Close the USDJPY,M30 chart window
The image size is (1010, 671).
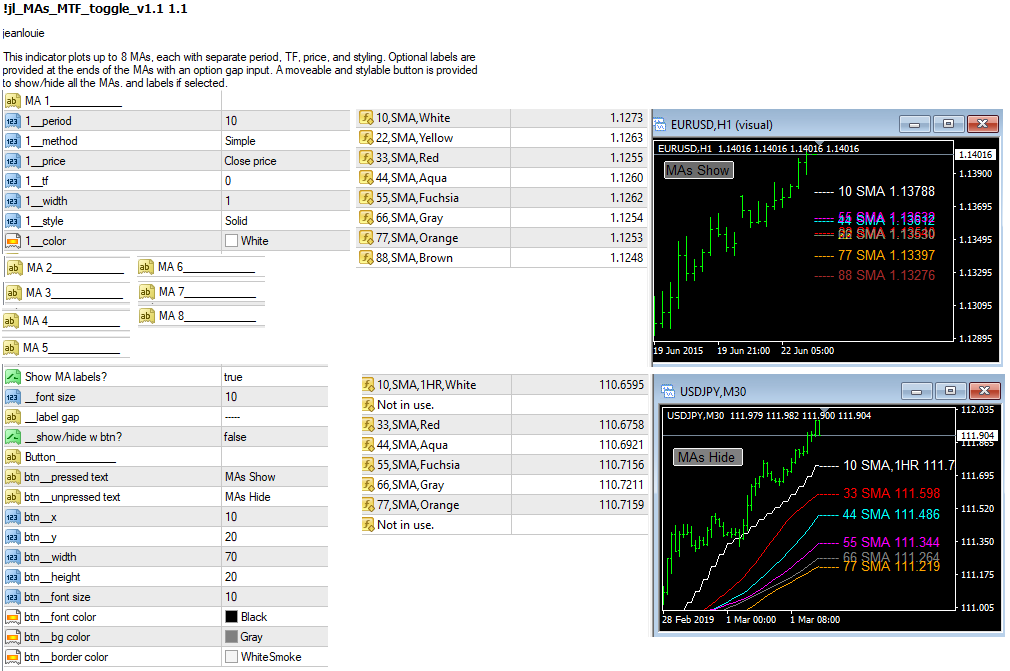(984, 391)
